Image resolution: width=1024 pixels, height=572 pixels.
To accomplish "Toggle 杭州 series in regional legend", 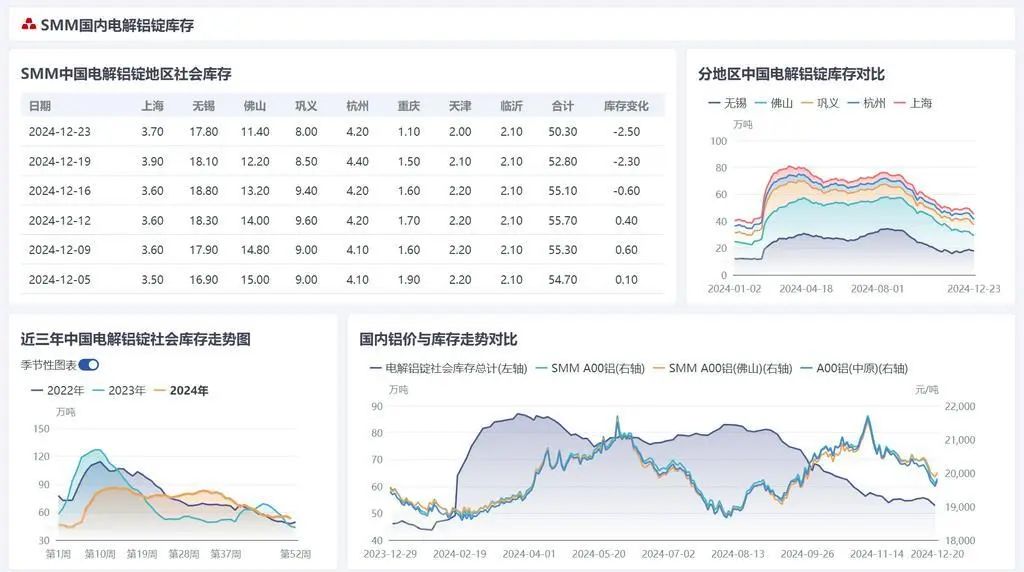I will [867, 103].
